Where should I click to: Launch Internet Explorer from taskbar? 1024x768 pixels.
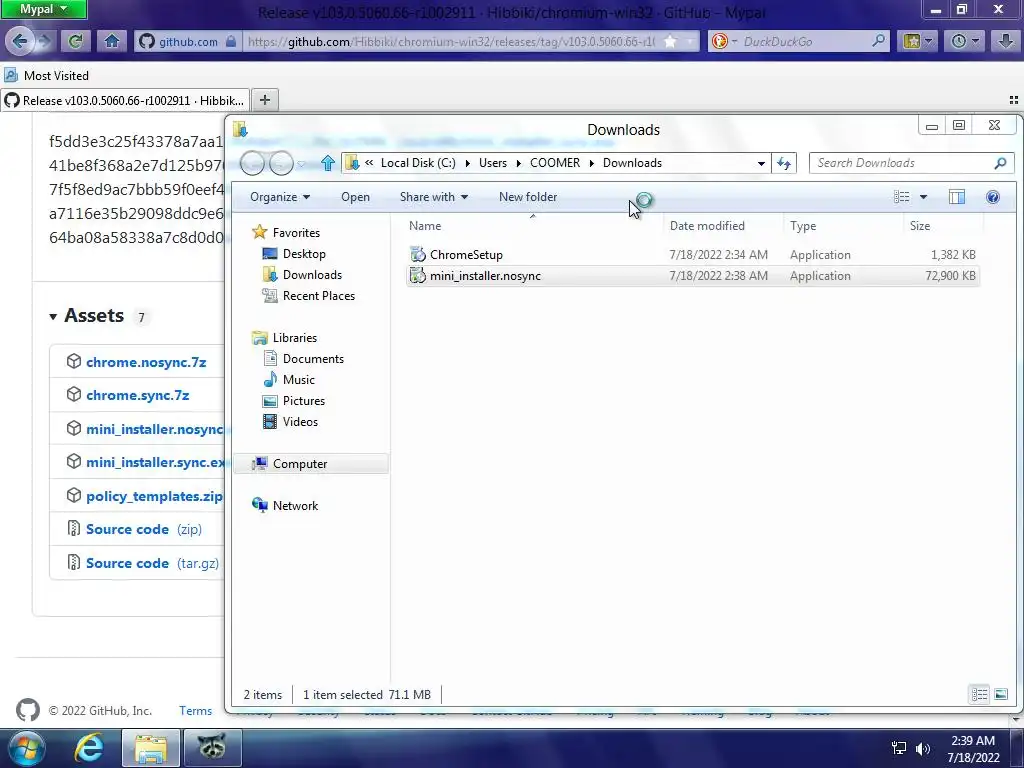point(88,748)
